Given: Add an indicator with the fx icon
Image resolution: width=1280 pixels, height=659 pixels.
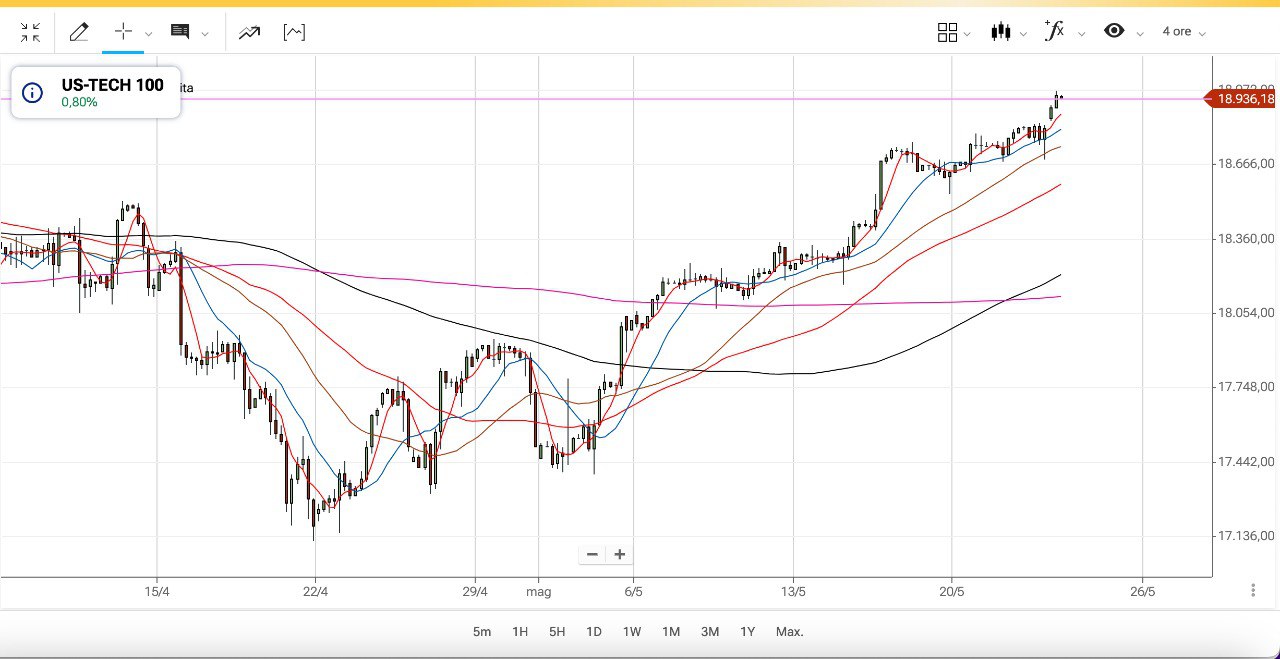Looking at the screenshot, I should click(x=1054, y=31).
